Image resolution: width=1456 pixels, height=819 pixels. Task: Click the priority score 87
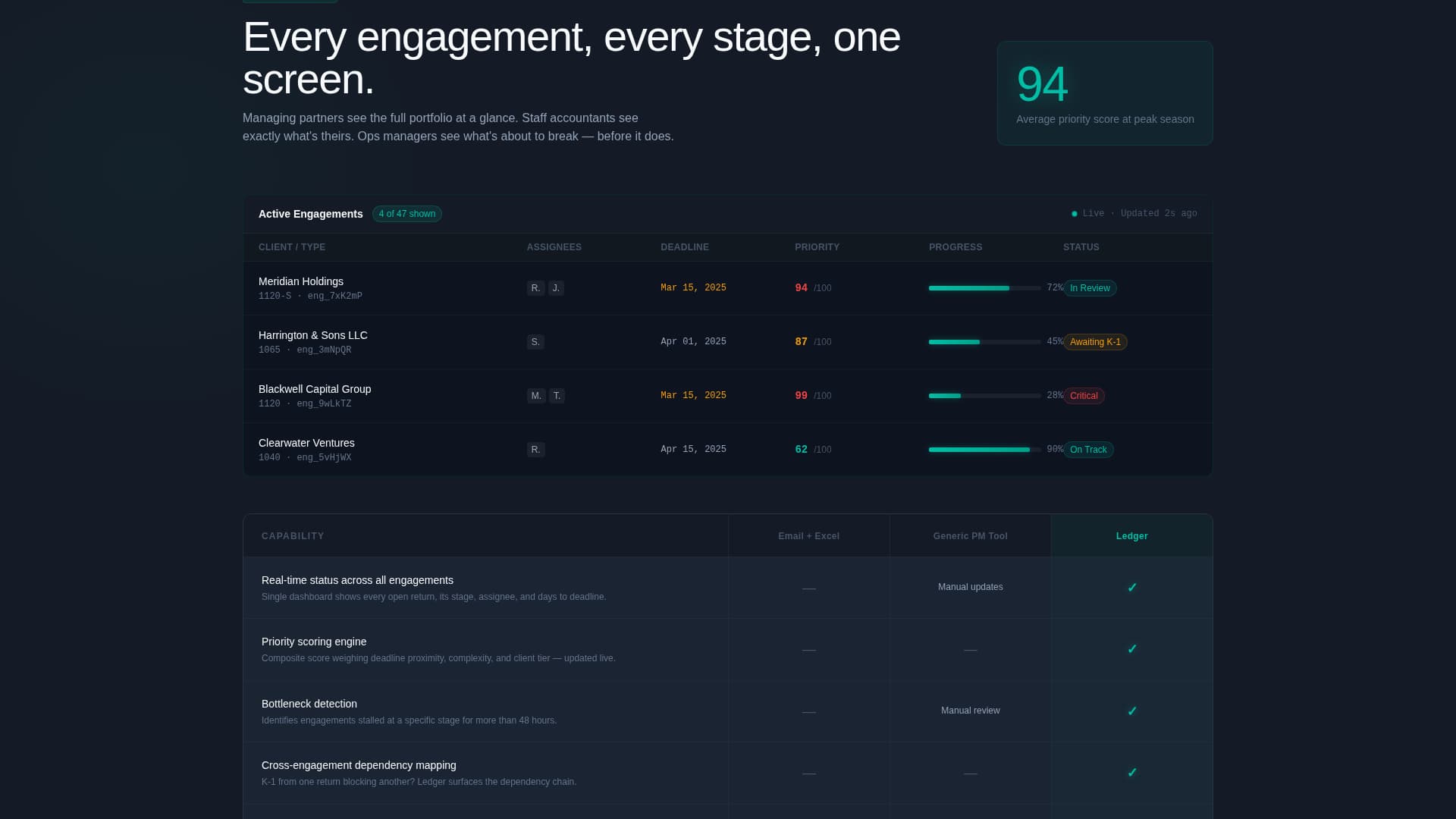point(801,342)
